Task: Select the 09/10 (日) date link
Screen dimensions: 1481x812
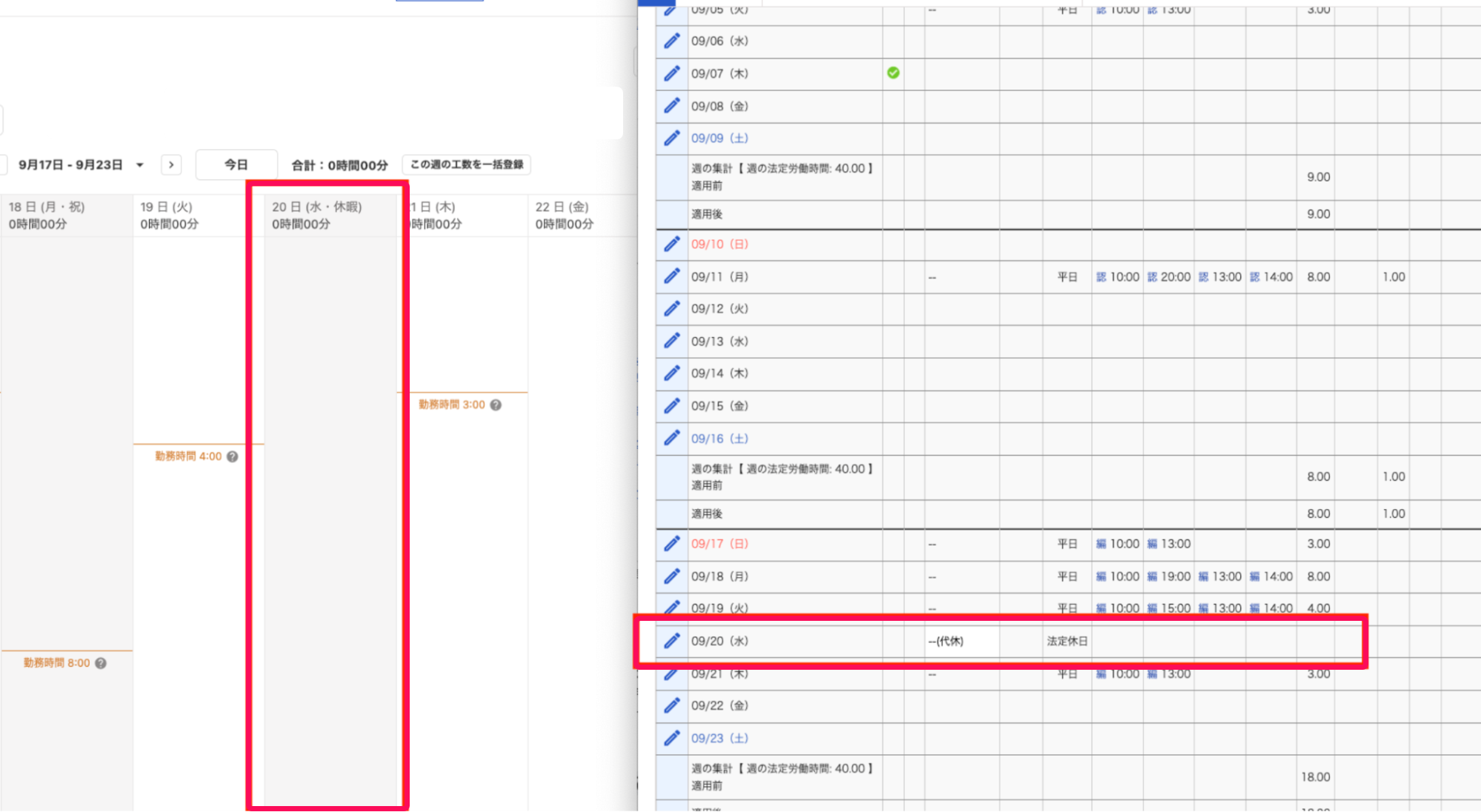Action: (719, 244)
